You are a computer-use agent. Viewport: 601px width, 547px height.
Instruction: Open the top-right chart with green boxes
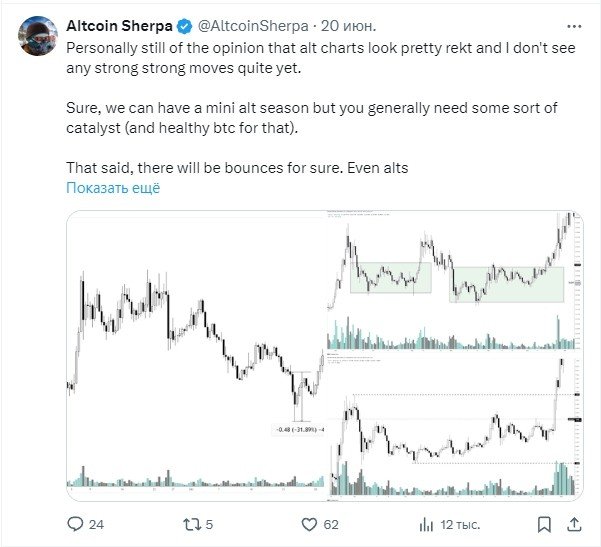pyautogui.click(x=454, y=280)
